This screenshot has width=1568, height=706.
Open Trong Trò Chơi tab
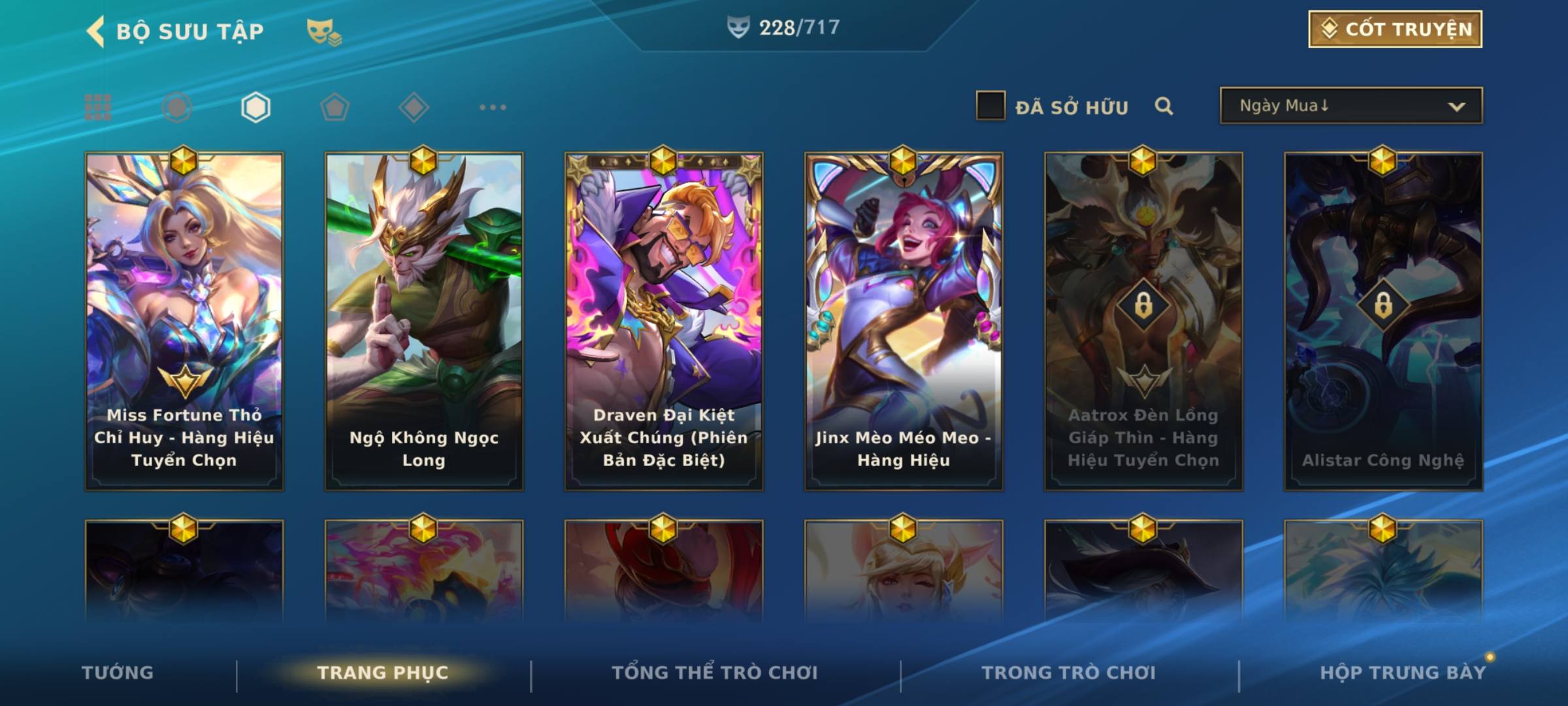coord(1068,673)
